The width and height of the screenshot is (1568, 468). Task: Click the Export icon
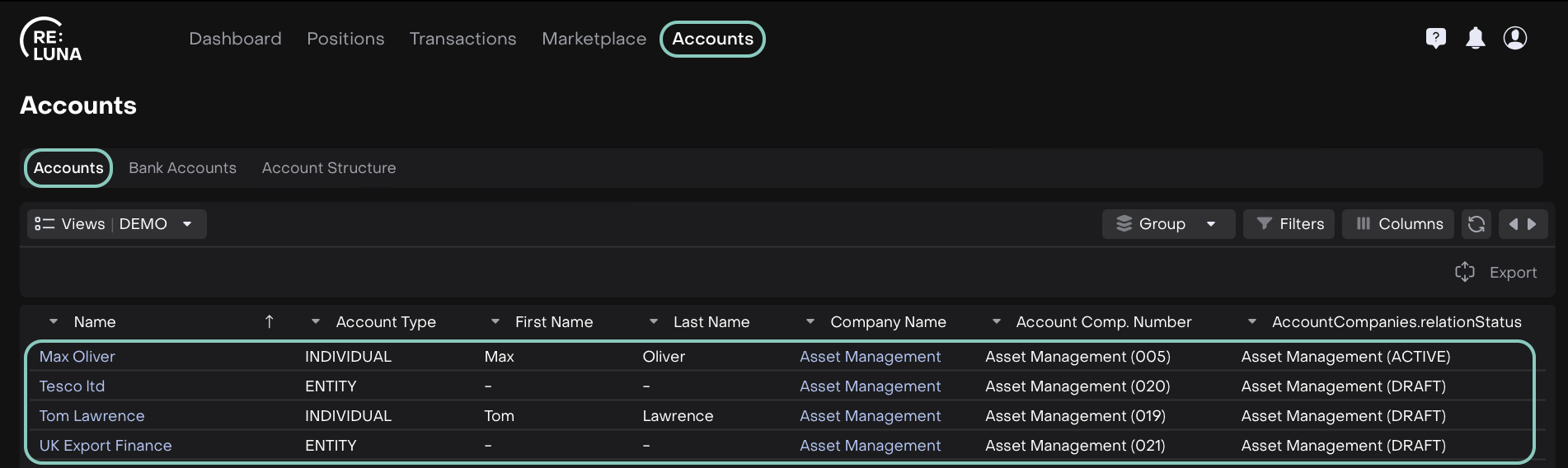click(x=1464, y=272)
